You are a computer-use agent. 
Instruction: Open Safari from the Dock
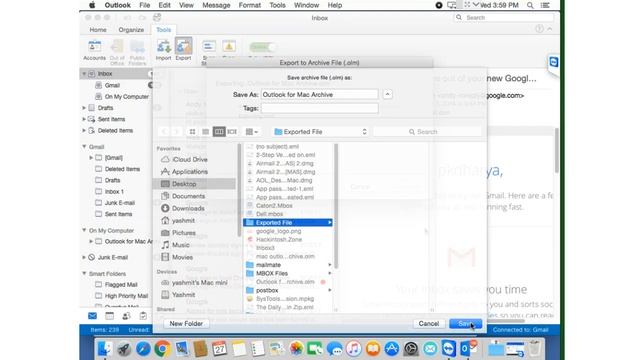pyautogui.click(x=143, y=349)
